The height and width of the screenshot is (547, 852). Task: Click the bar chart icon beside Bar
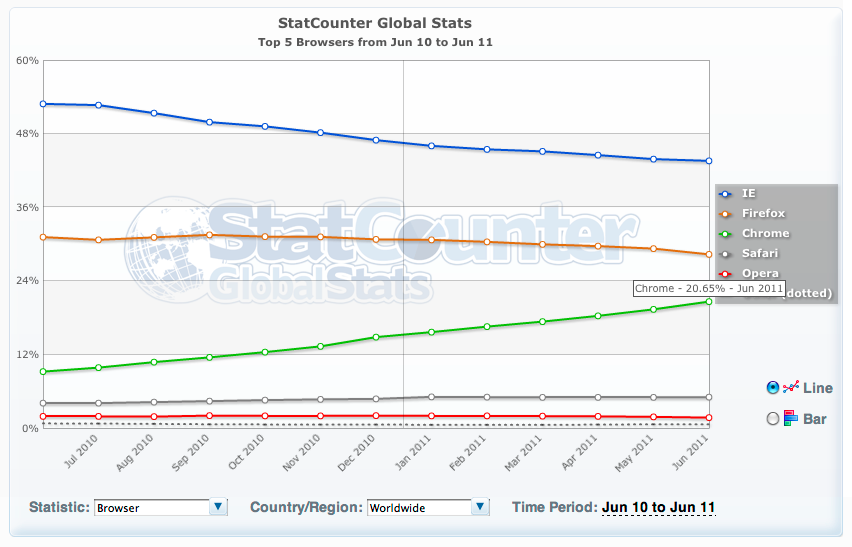(790, 419)
